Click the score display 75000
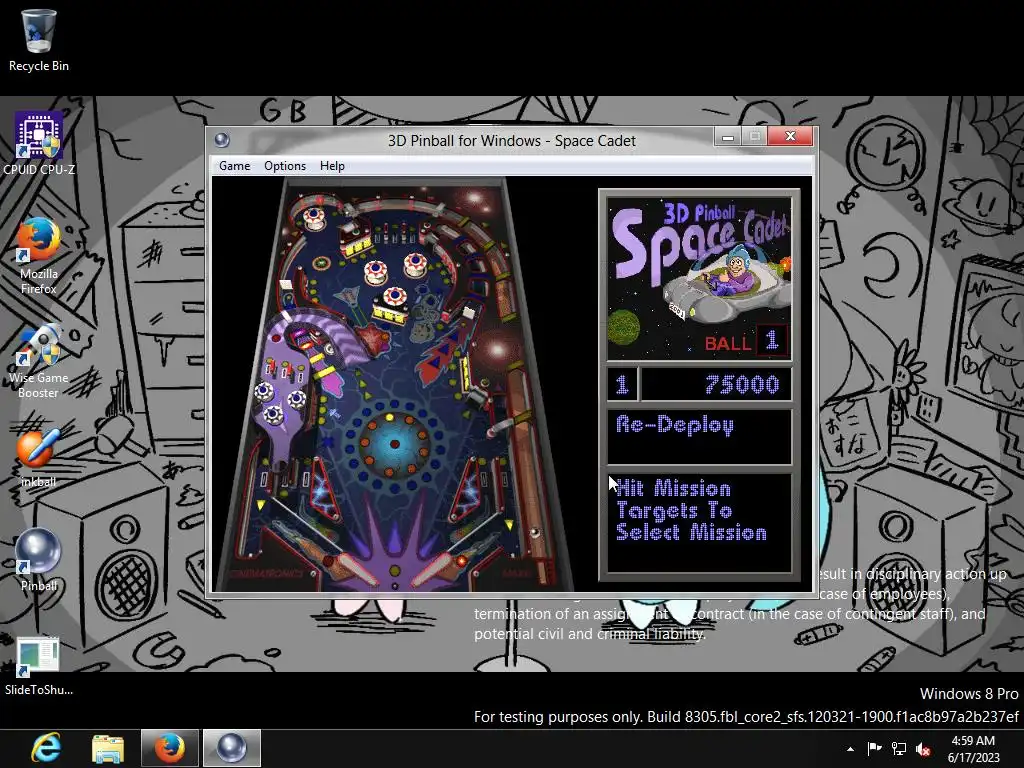Viewport: 1024px width, 768px height. coord(716,385)
